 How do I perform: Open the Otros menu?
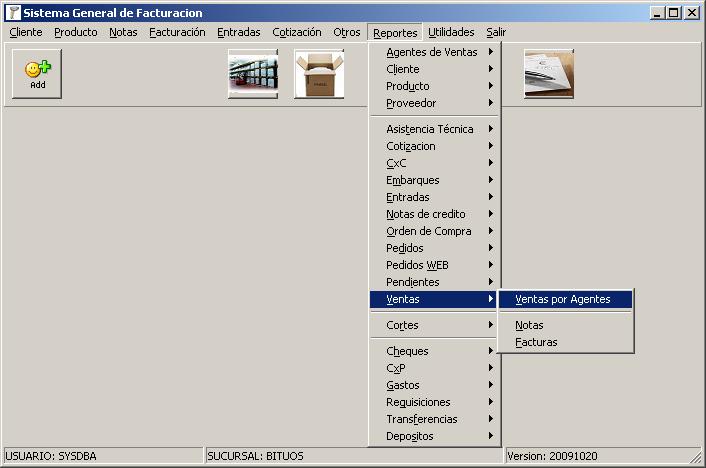pyautogui.click(x=347, y=32)
